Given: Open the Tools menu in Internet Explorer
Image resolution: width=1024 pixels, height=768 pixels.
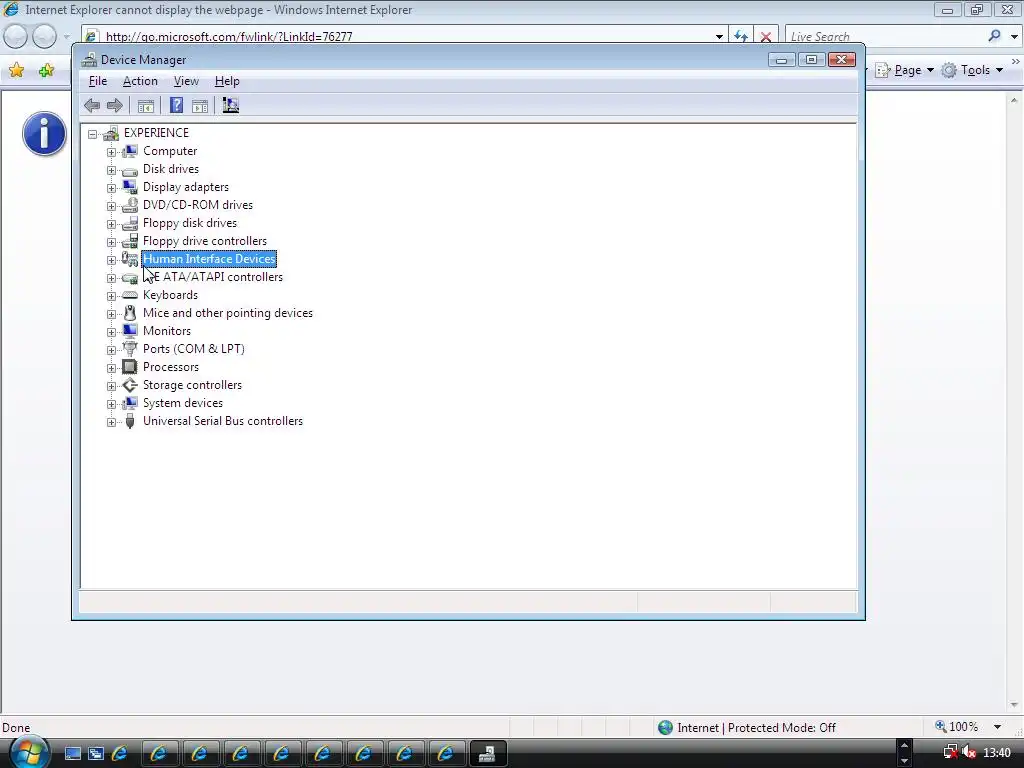Looking at the screenshot, I should [x=972, y=70].
